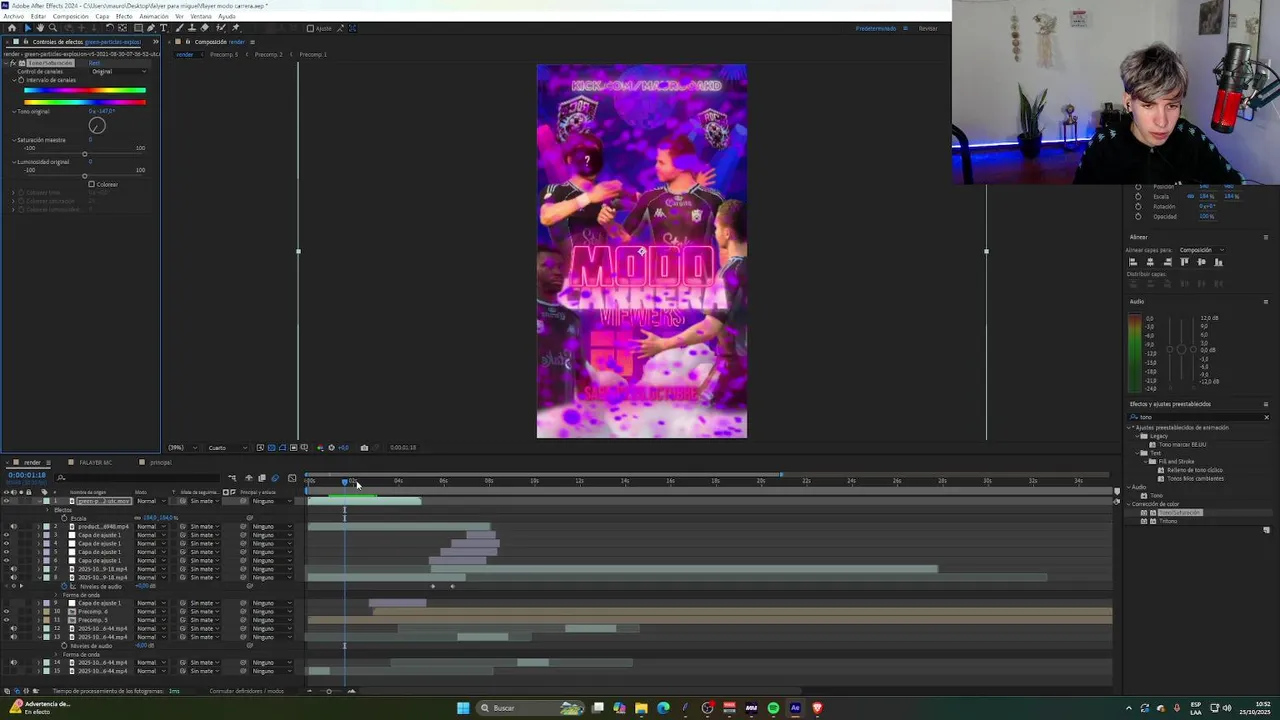Image resolution: width=1280 pixels, height=720 pixels.
Task: Select the Roto Brush tool
Action: (x=221, y=28)
